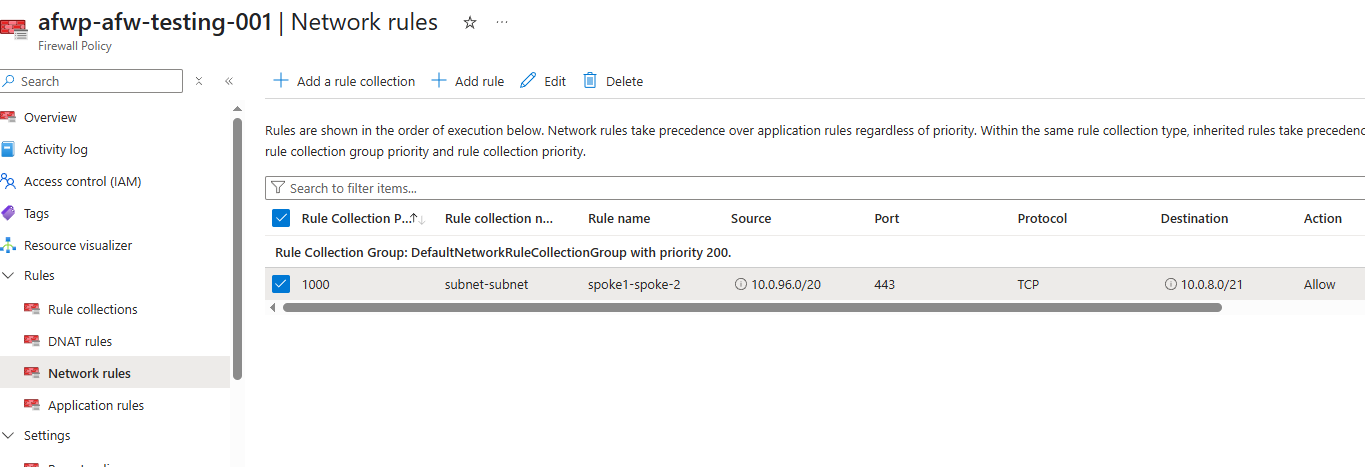Collapse the Settings section in sidebar
This screenshot has height=467, width=1365.
9,435
